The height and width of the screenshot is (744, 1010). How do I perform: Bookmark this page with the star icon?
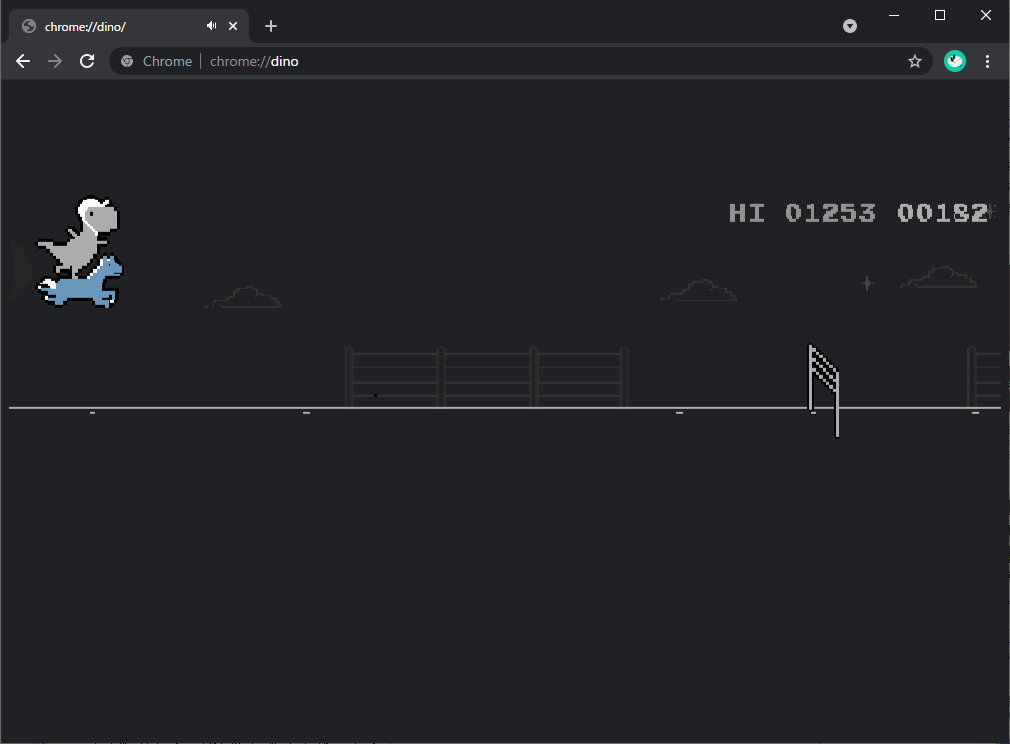click(x=915, y=61)
